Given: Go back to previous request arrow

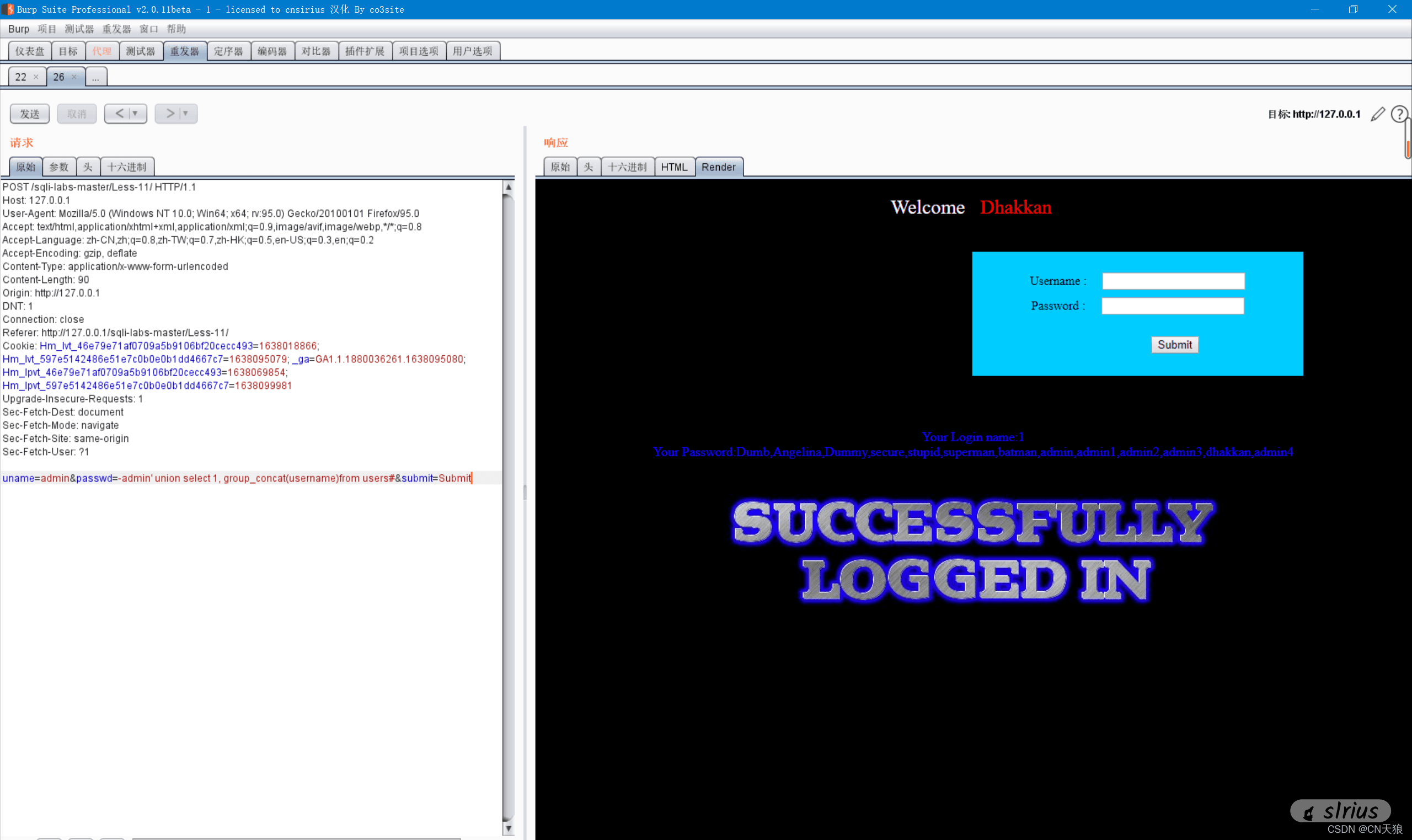Looking at the screenshot, I should (119, 114).
